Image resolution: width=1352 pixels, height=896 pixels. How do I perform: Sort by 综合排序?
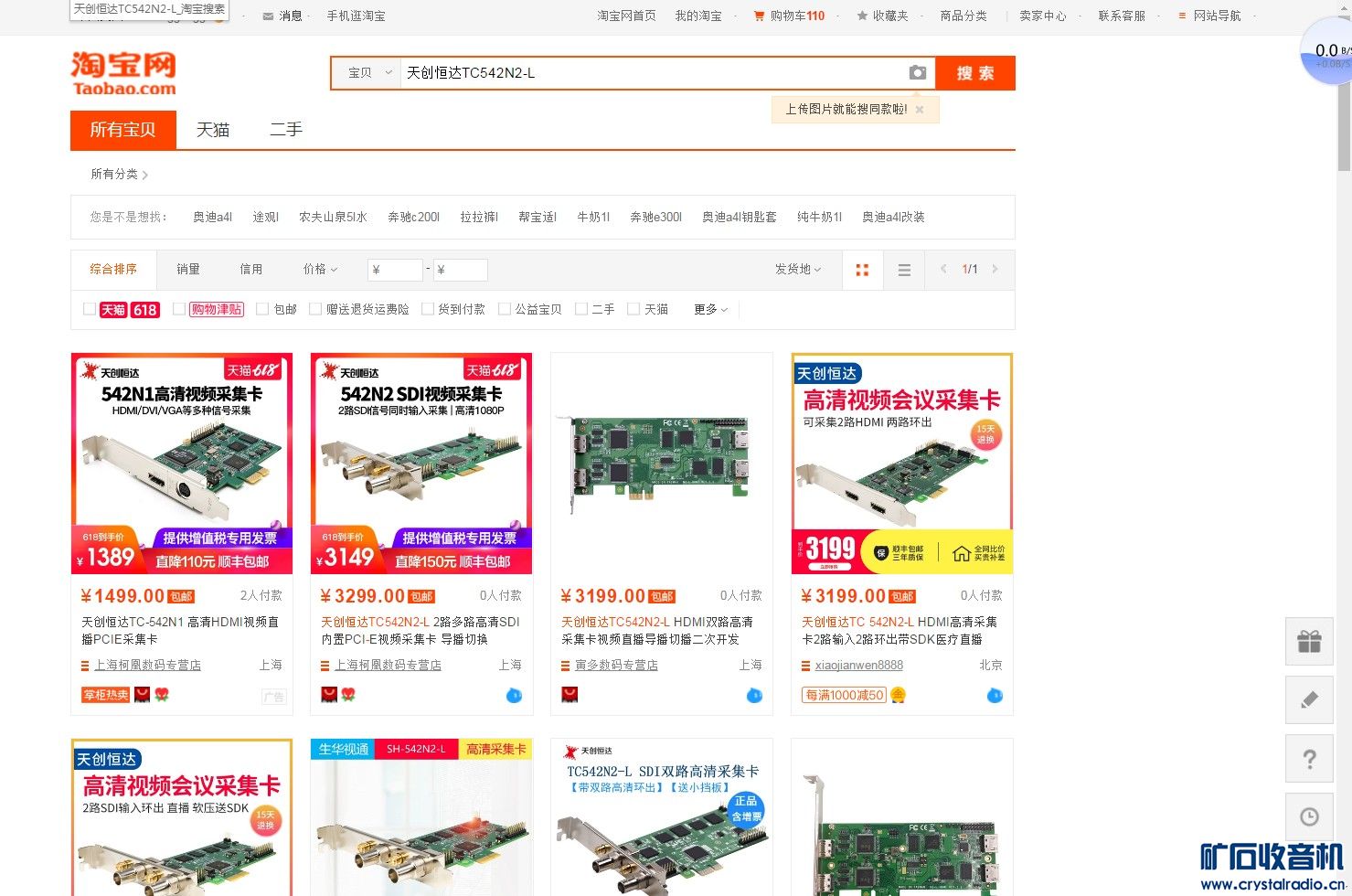[113, 269]
